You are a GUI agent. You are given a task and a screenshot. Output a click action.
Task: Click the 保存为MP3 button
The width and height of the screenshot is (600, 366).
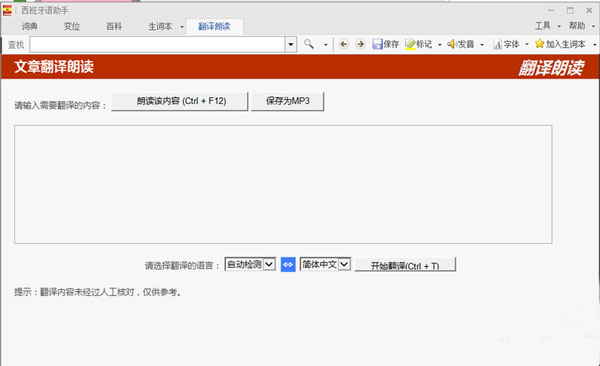[287, 101]
